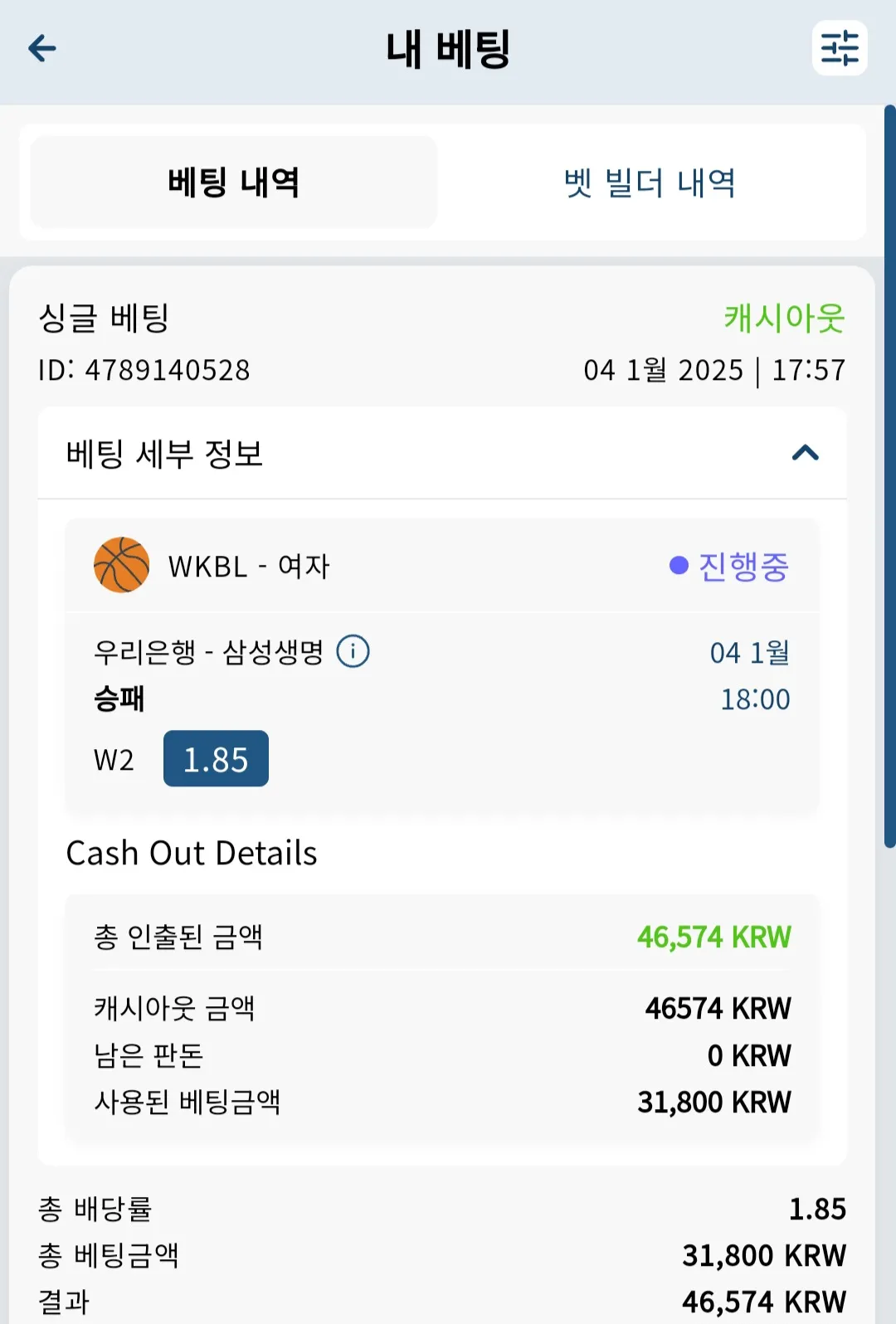896x1324 pixels.
Task: Tap the bet ID 4789140528
Action: click(x=144, y=370)
